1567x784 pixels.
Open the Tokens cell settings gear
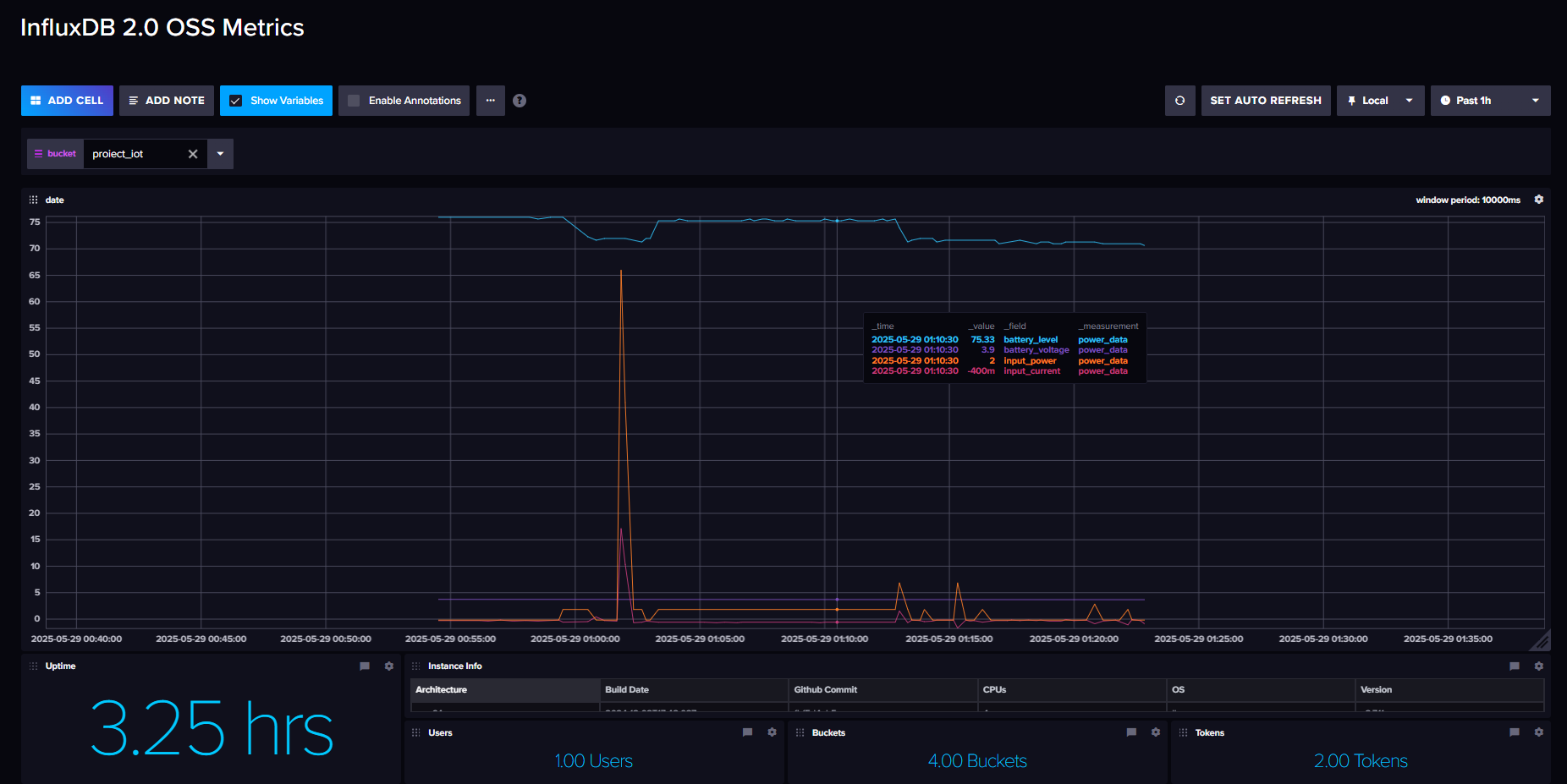point(1539,732)
